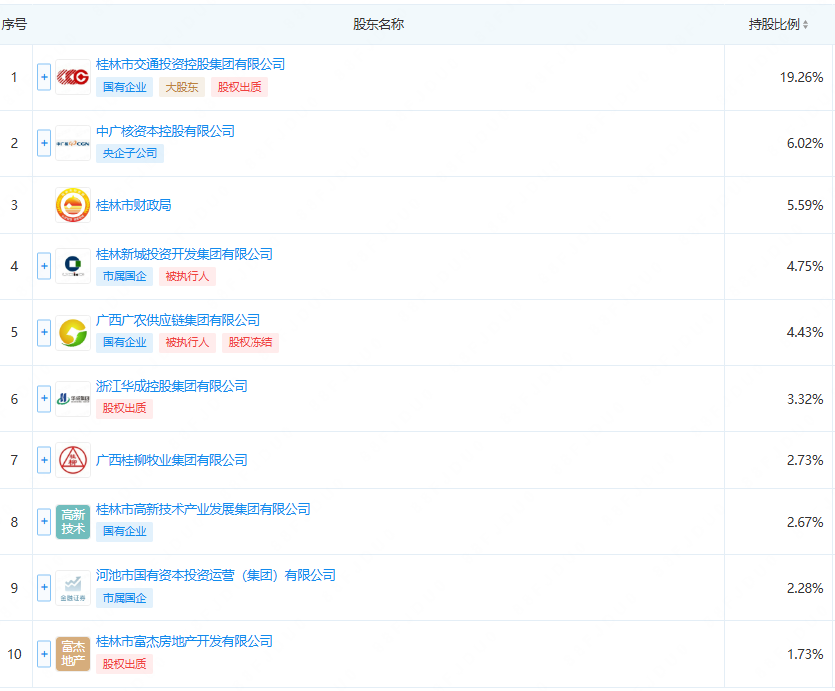835x691 pixels.
Task: Open 桂林市交通投资控股集团有限公司 link
Action: point(190,64)
